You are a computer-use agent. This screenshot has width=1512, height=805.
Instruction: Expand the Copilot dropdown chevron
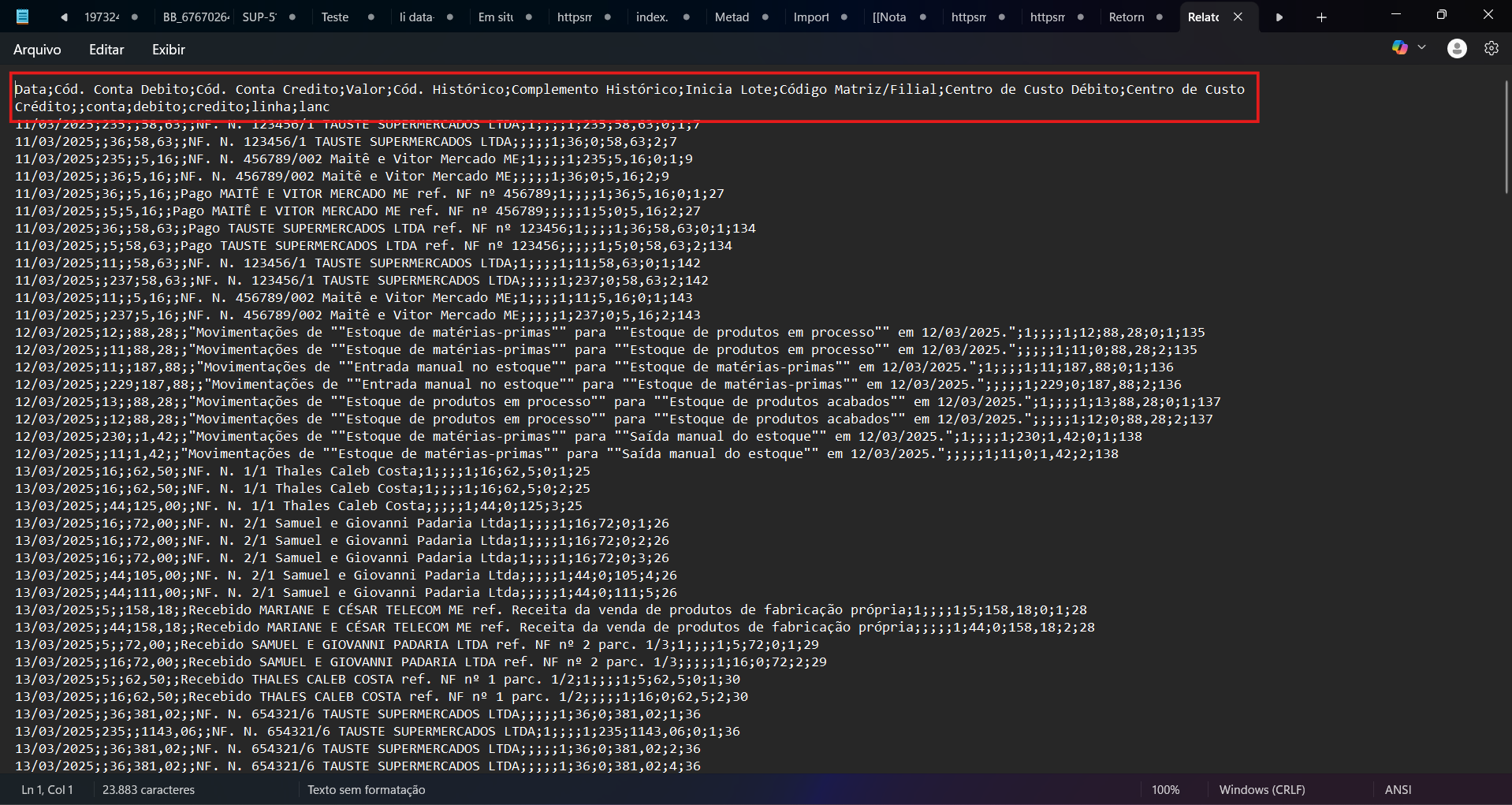(x=1421, y=48)
